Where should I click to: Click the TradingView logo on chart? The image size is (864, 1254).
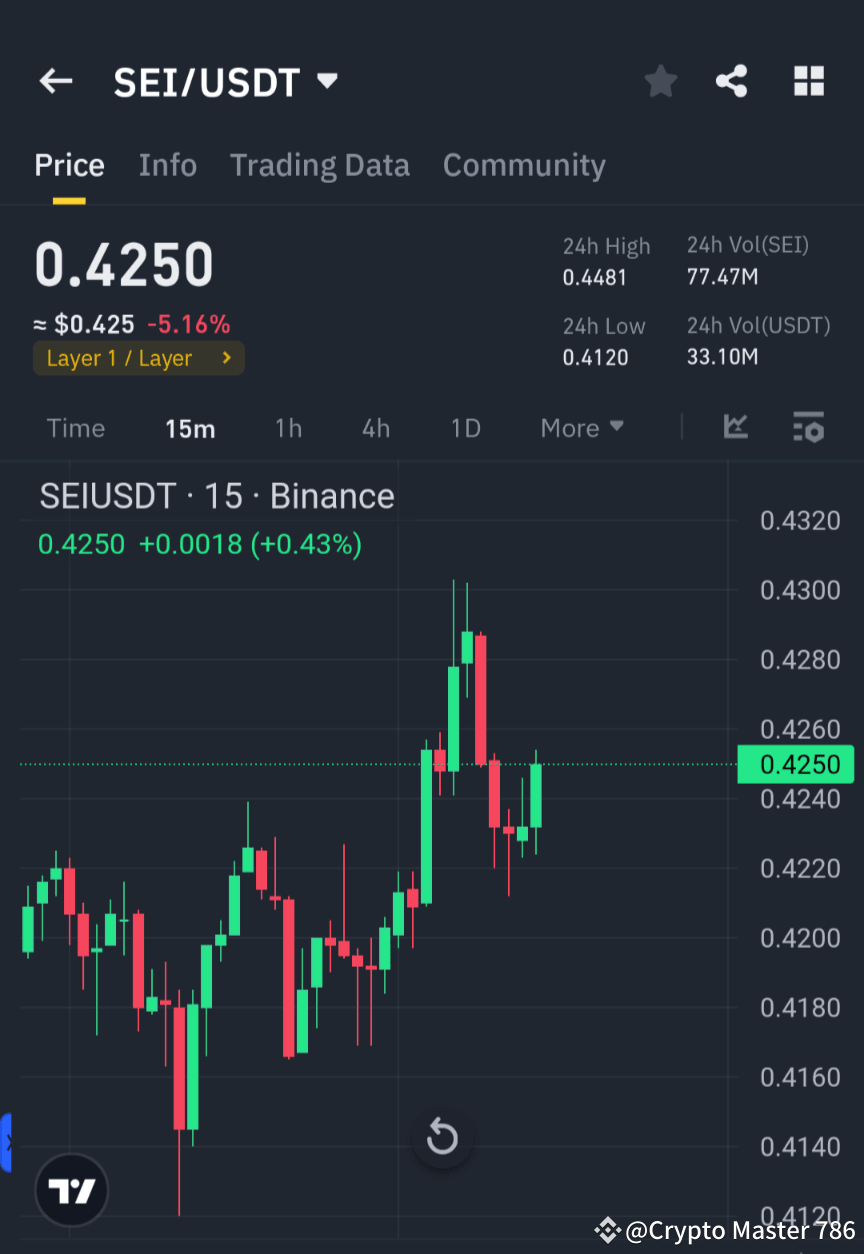[70, 1190]
